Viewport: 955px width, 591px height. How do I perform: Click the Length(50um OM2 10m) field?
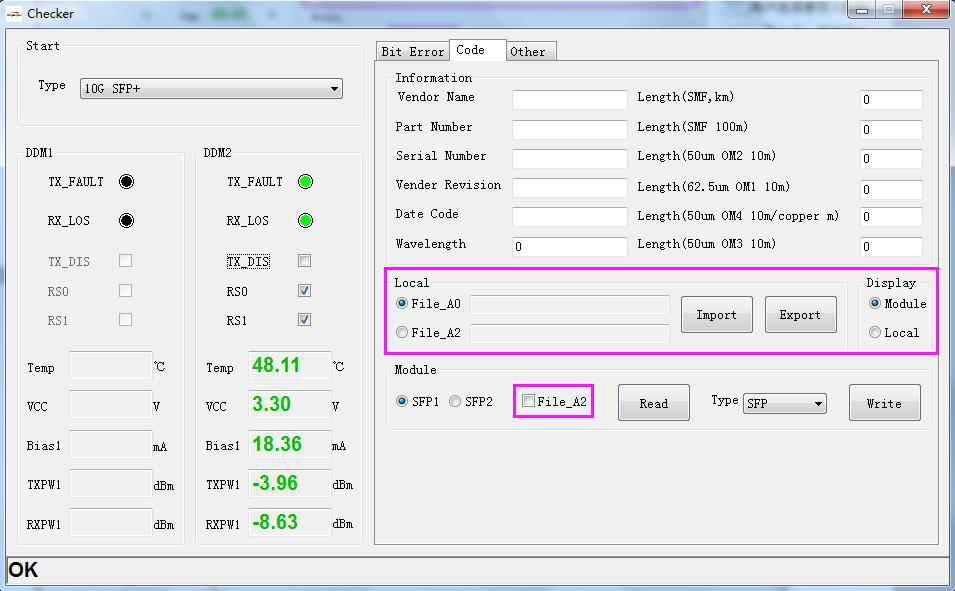[891, 158]
